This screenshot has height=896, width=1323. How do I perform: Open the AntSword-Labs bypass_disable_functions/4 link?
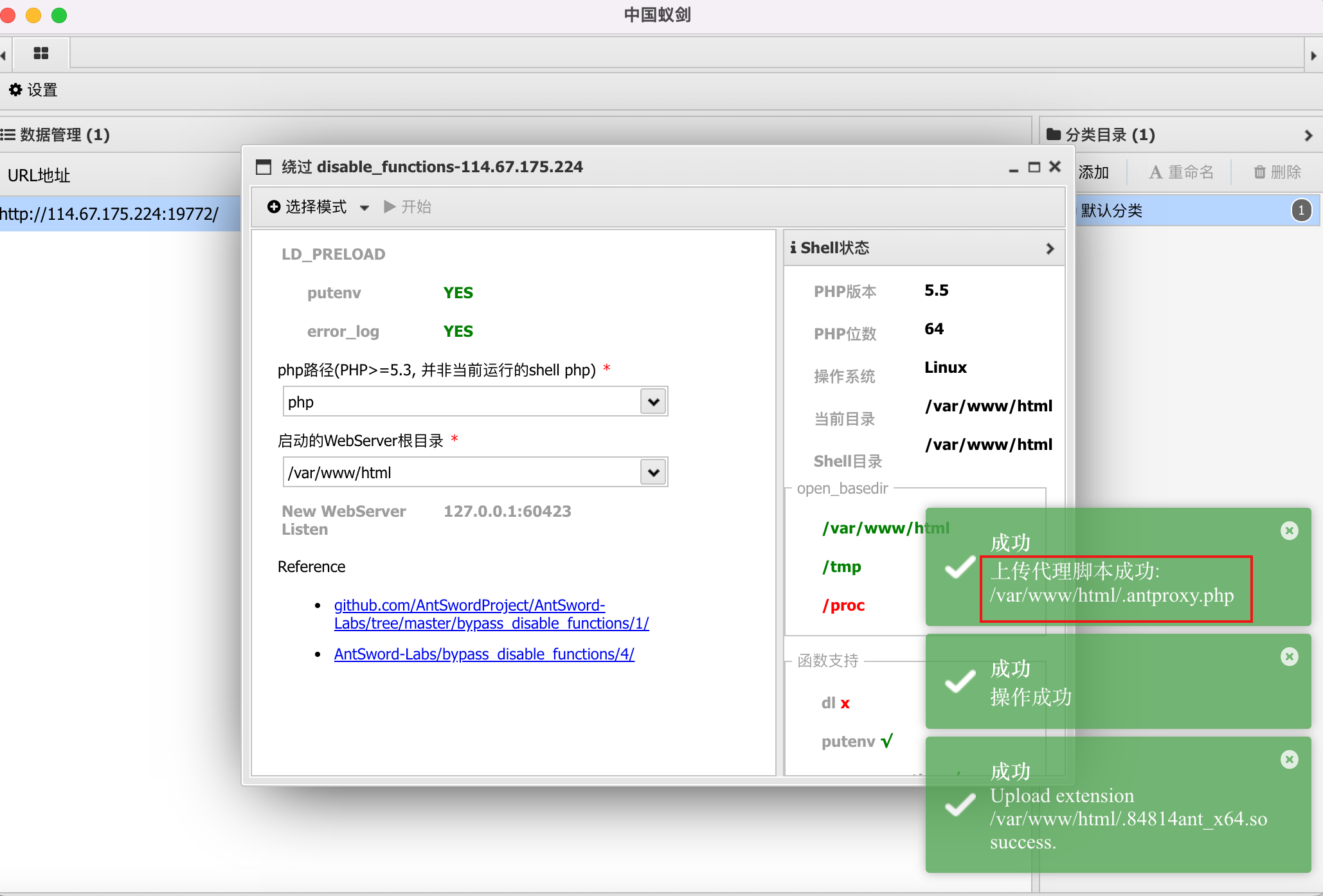tap(483, 654)
